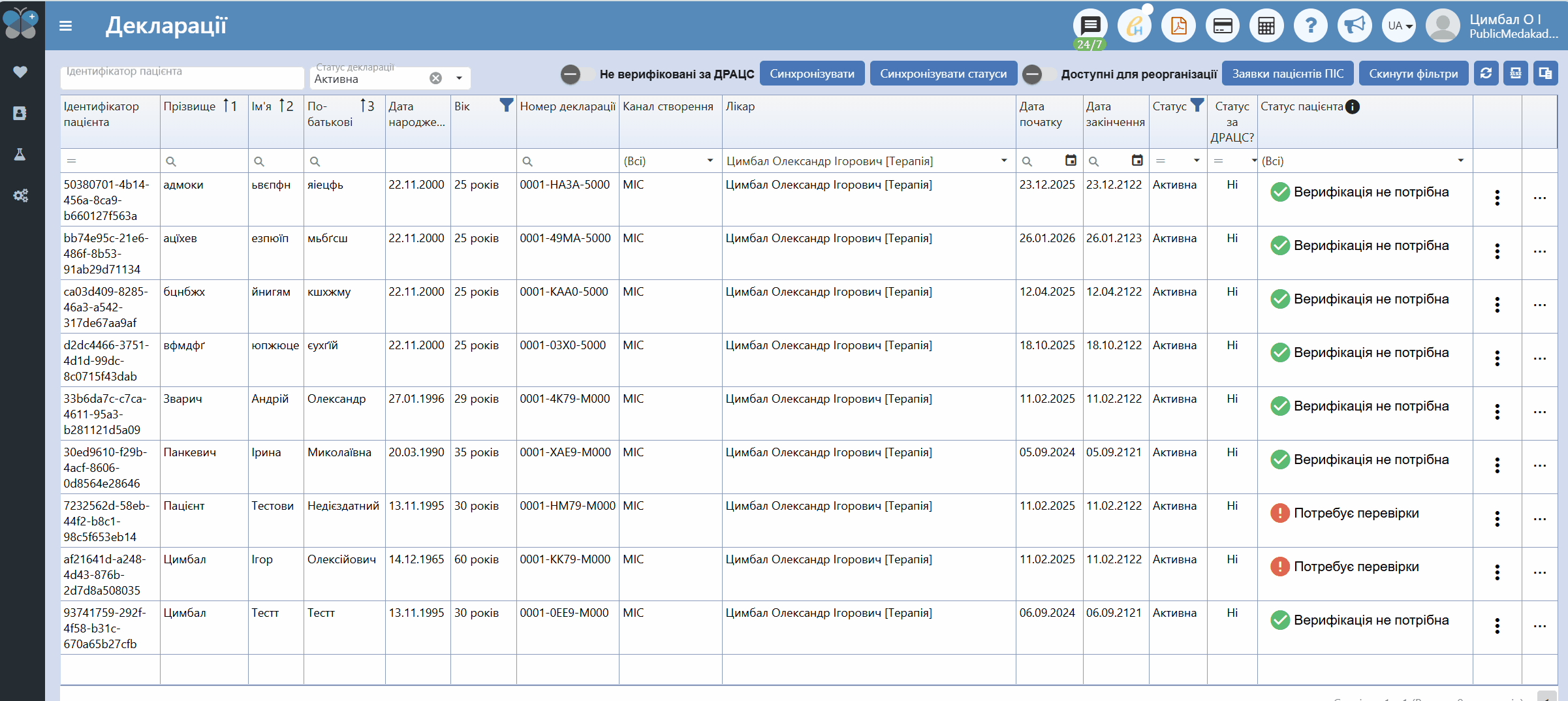The height and width of the screenshot is (701, 1568).
Task: Click the По-батькові column filter field
Action: pyautogui.click(x=345, y=161)
